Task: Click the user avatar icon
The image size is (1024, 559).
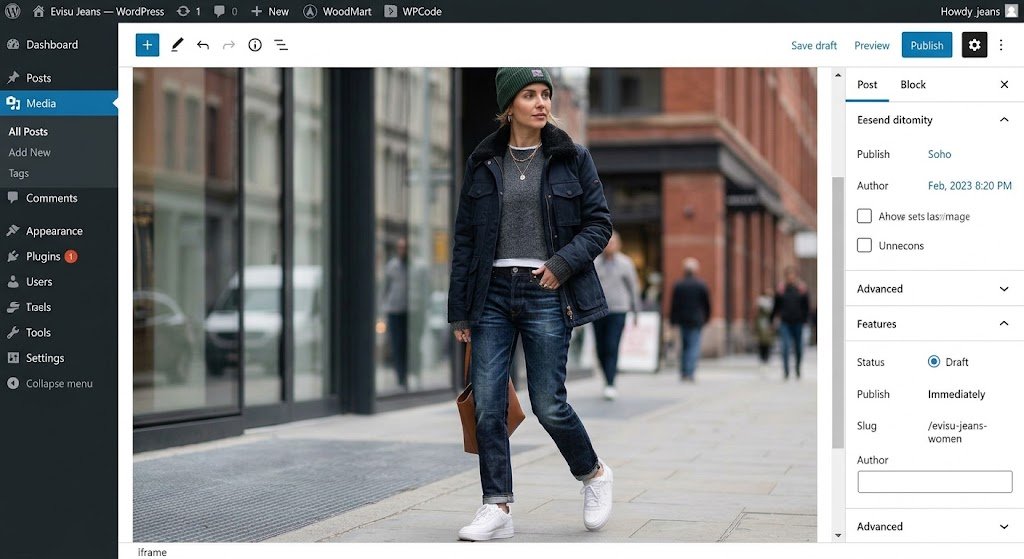Action: pos(1011,11)
